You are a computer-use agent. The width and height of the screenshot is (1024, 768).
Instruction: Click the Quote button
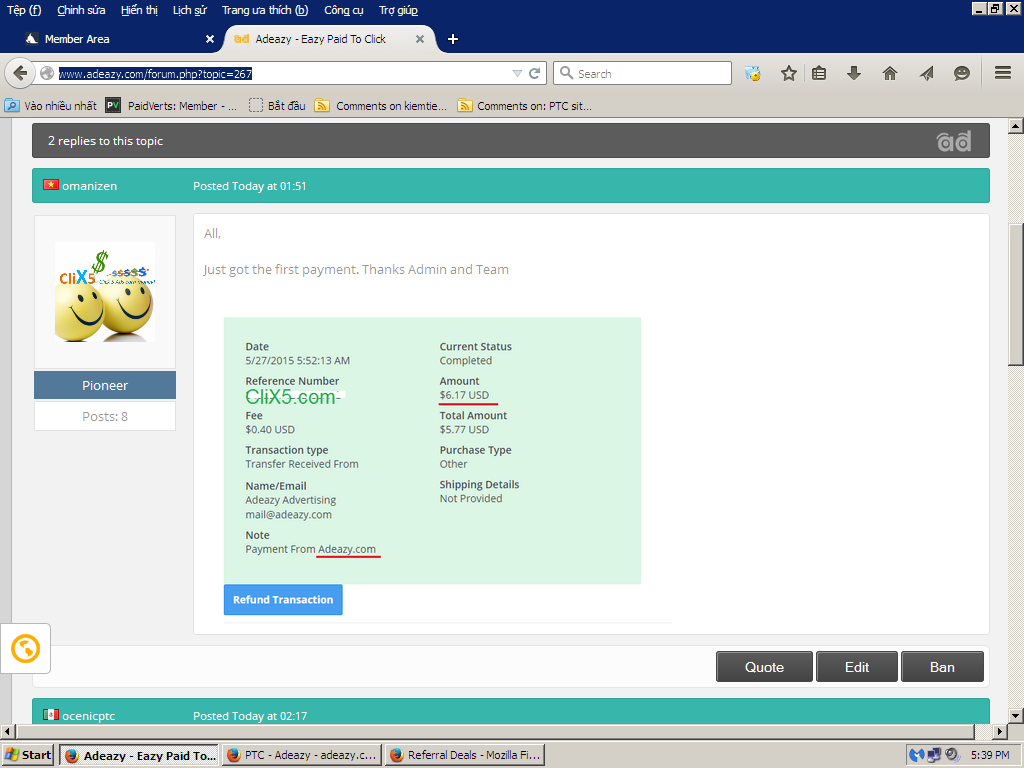pos(764,667)
